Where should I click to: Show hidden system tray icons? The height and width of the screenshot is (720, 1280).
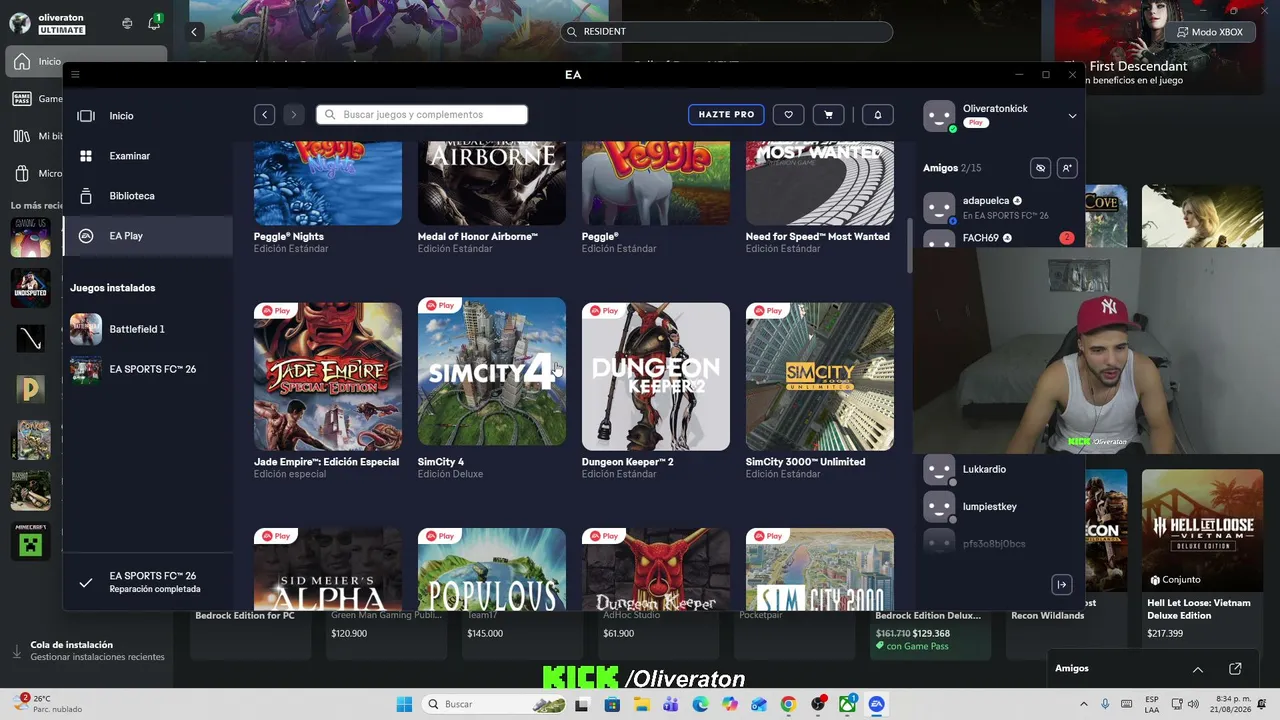(x=1086, y=704)
